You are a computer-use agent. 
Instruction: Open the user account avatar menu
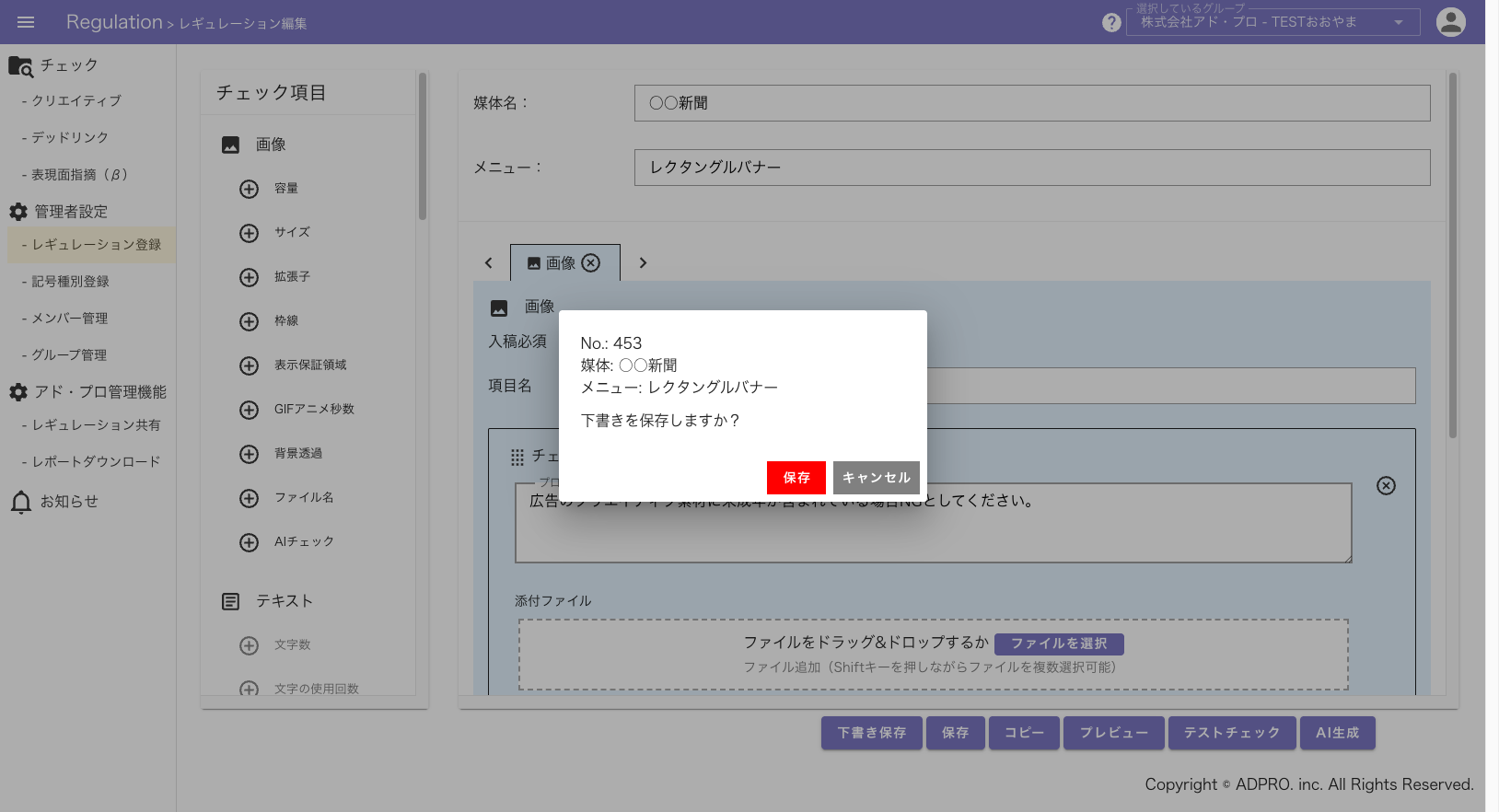(x=1450, y=22)
